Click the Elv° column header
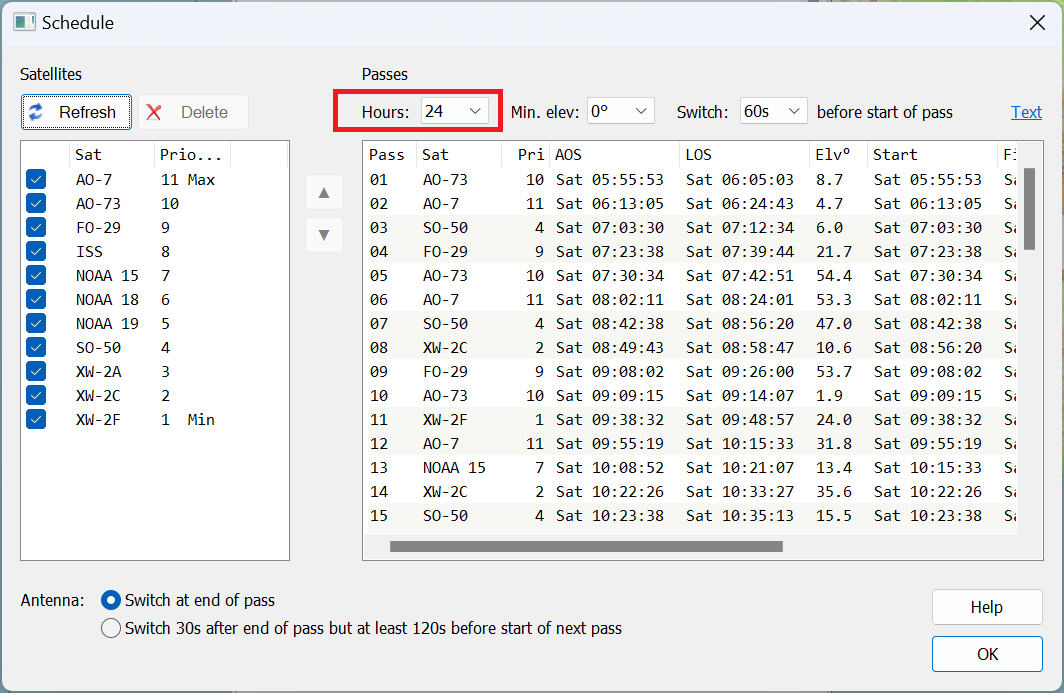This screenshot has height=693, width=1064. pyautogui.click(x=835, y=155)
